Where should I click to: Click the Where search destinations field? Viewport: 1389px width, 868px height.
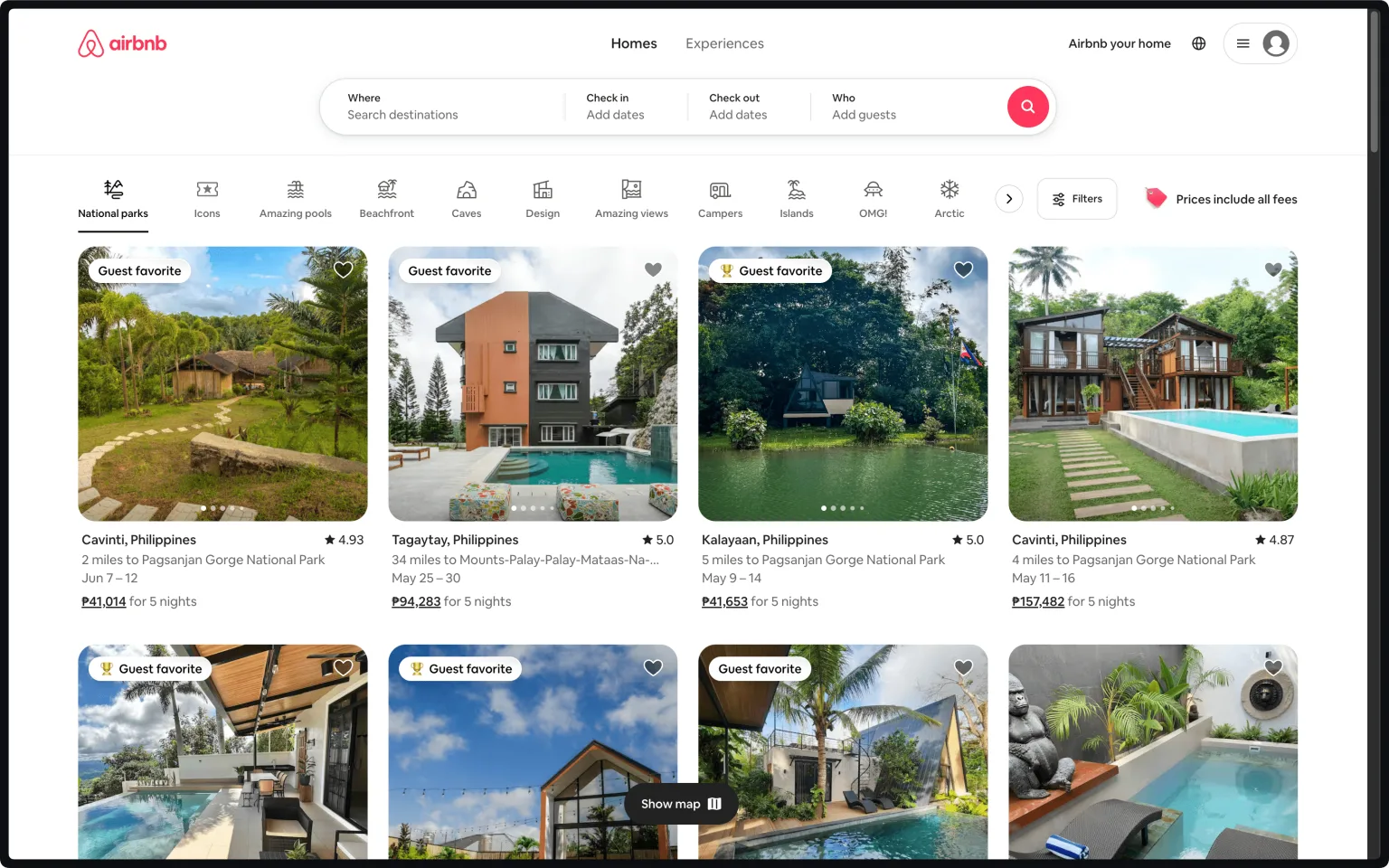click(443, 107)
